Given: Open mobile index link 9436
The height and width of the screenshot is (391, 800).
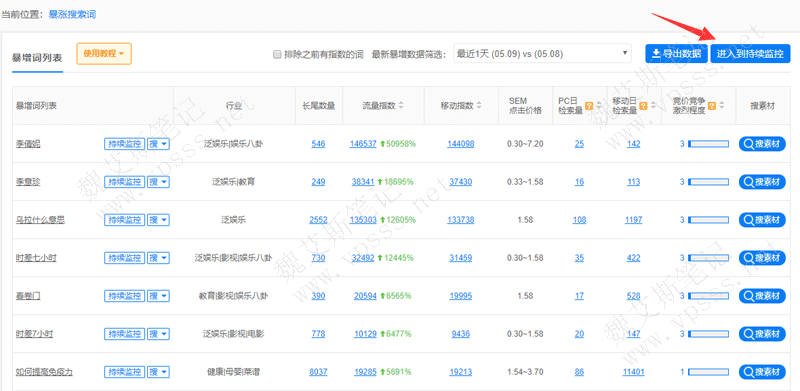Looking at the screenshot, I should 461,334.
